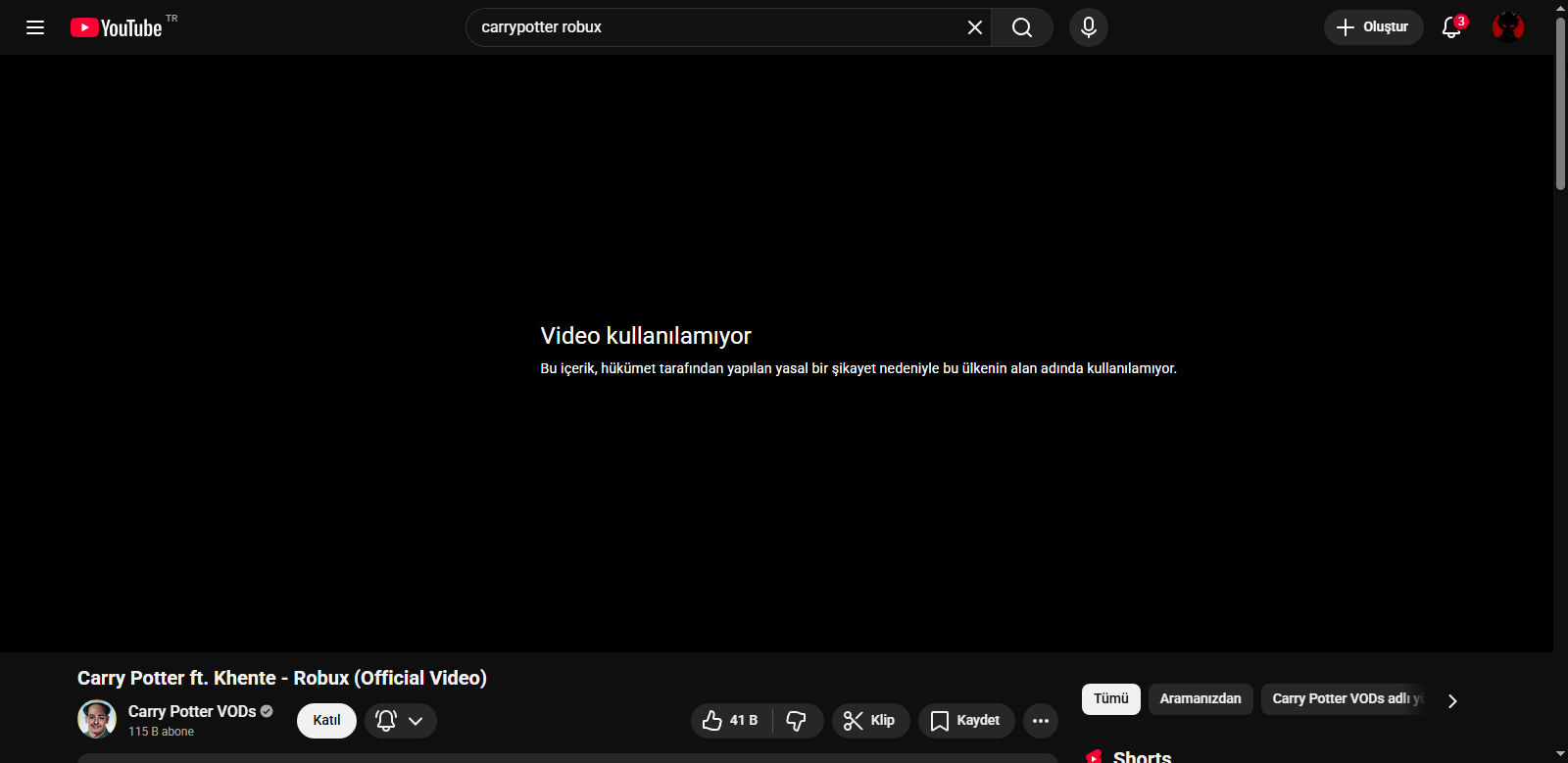Click the 115 B abone subscriber count
Image resolution: width=1568 pixels, height=763 pixels.
click(161, 732)
